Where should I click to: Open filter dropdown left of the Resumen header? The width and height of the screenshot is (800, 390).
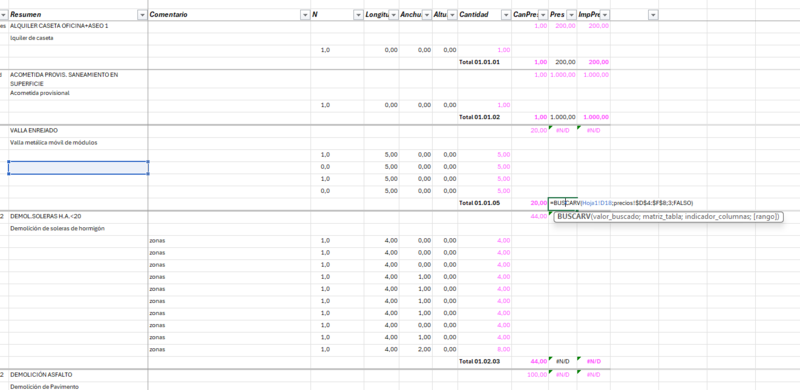pyautogui.click(x=3, y=15)
